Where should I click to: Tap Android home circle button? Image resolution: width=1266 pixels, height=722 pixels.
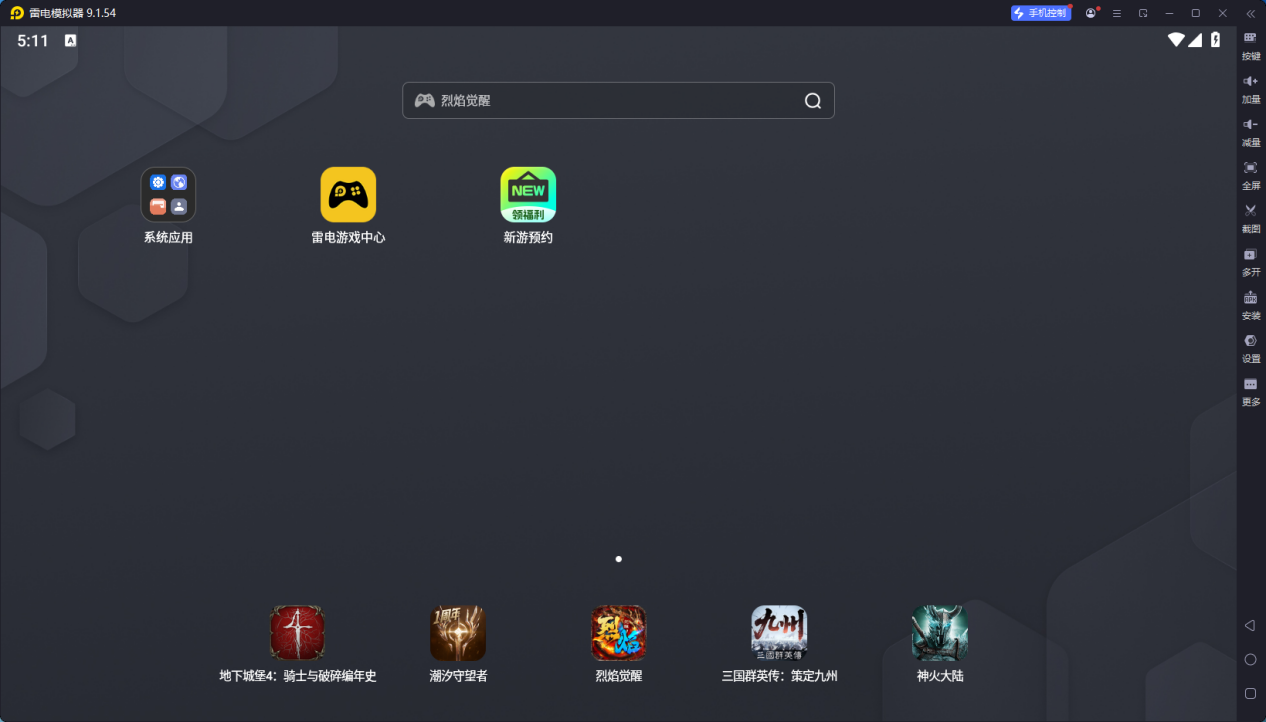click(x=1250, y=659)
